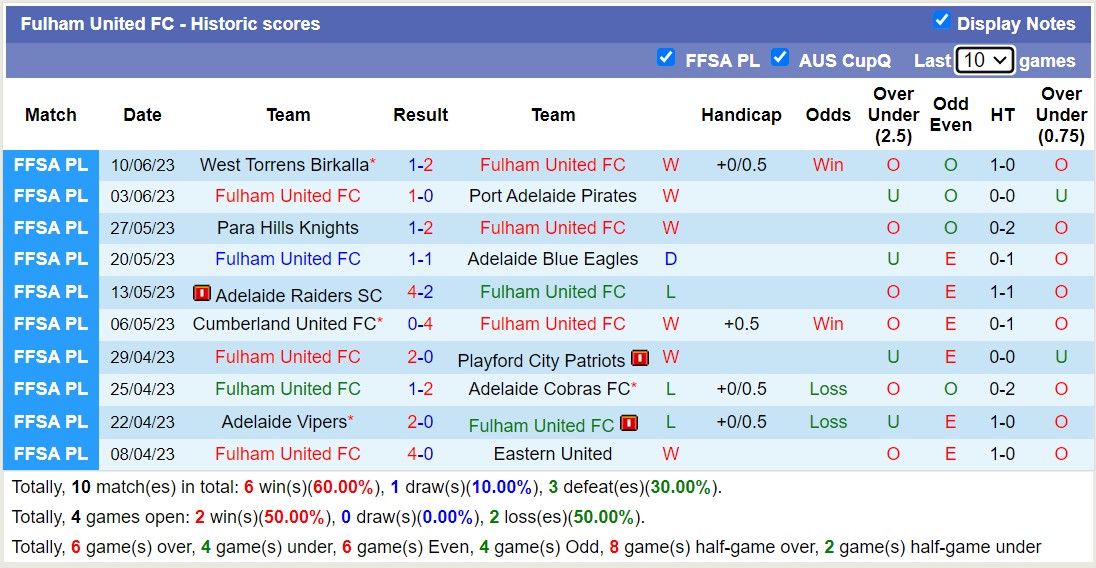Click FFSA PL league label on 10/06/23 row
Viewport: 1096px width, 568px height.
pyautogui.click(x=51, y=165)
